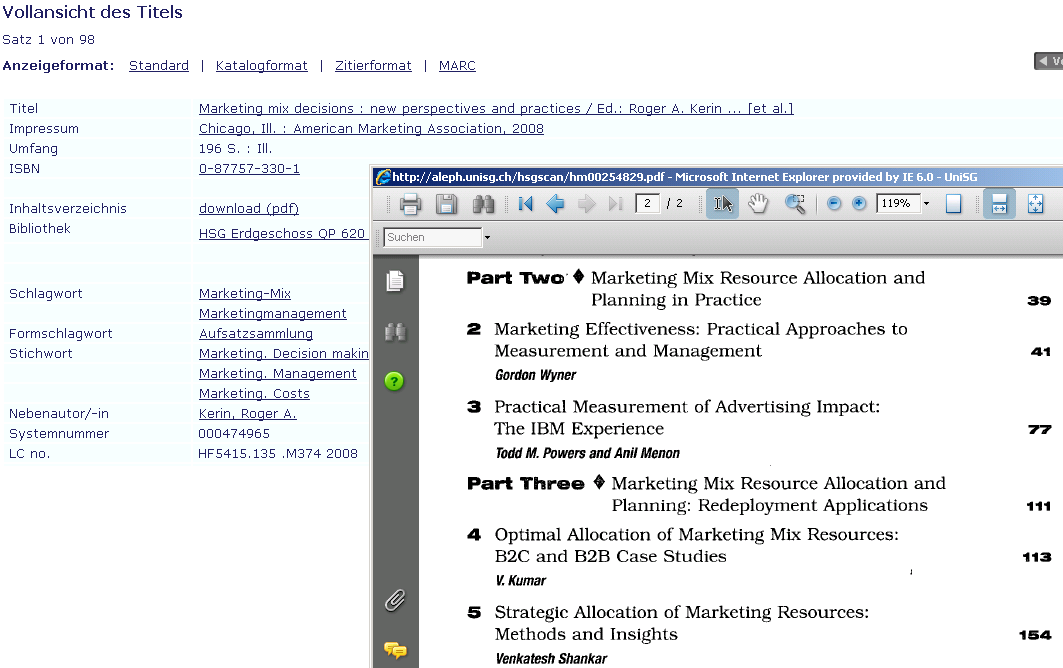Select LC number HF5415.135 .M374 2008
Screen dimensions: 1063x668
coord(278,454)
